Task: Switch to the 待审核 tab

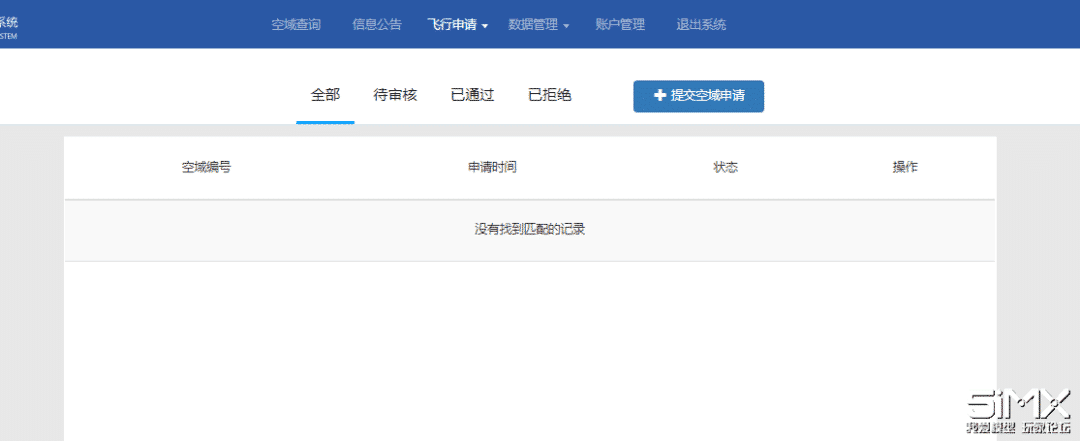Action: coord(395,96)
